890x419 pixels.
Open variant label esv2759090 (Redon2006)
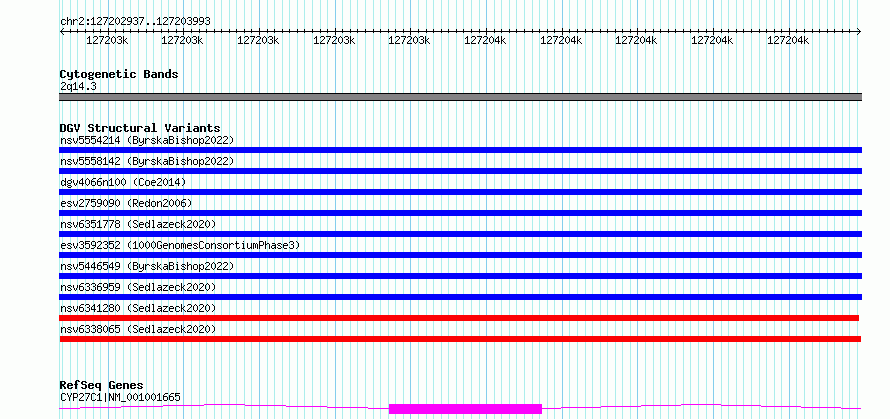(x=126, y=203)
